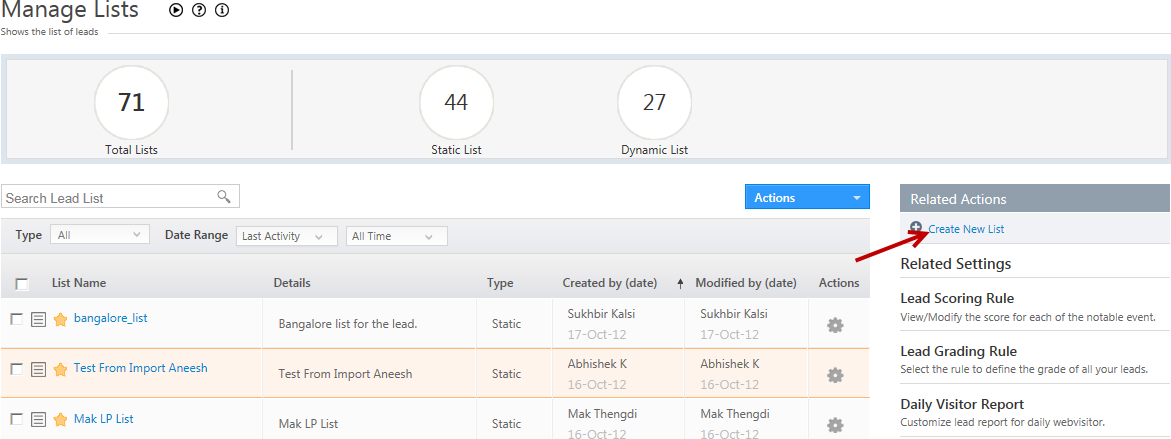1171x439 pixels.
Task: Check the bangalore_list row checkbox
Action: [x=16, y=319]
